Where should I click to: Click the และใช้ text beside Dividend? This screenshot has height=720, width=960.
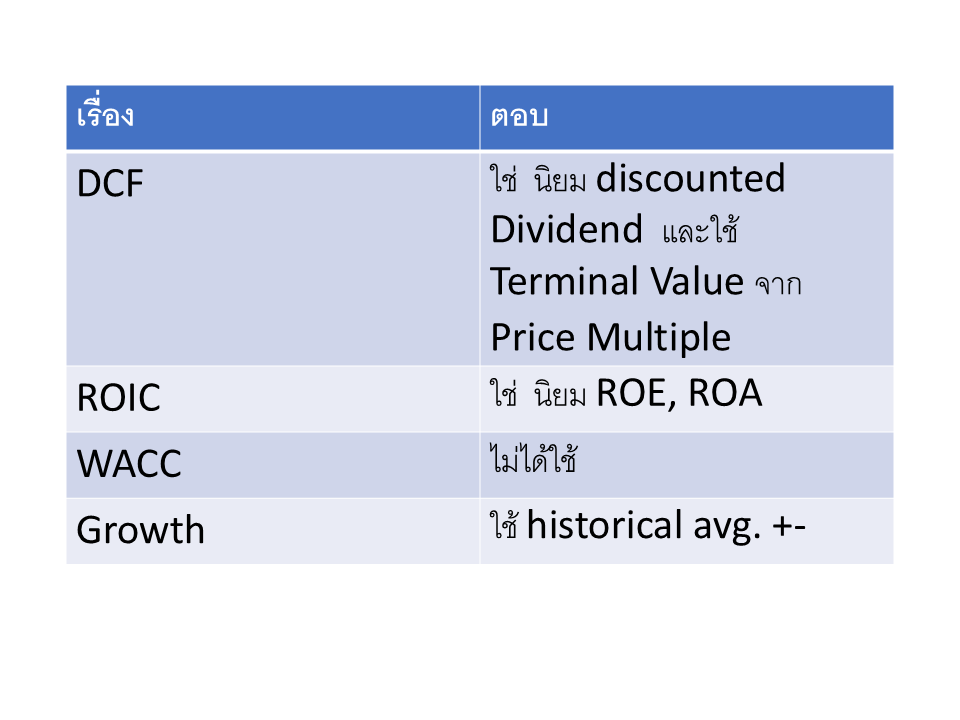700,232
